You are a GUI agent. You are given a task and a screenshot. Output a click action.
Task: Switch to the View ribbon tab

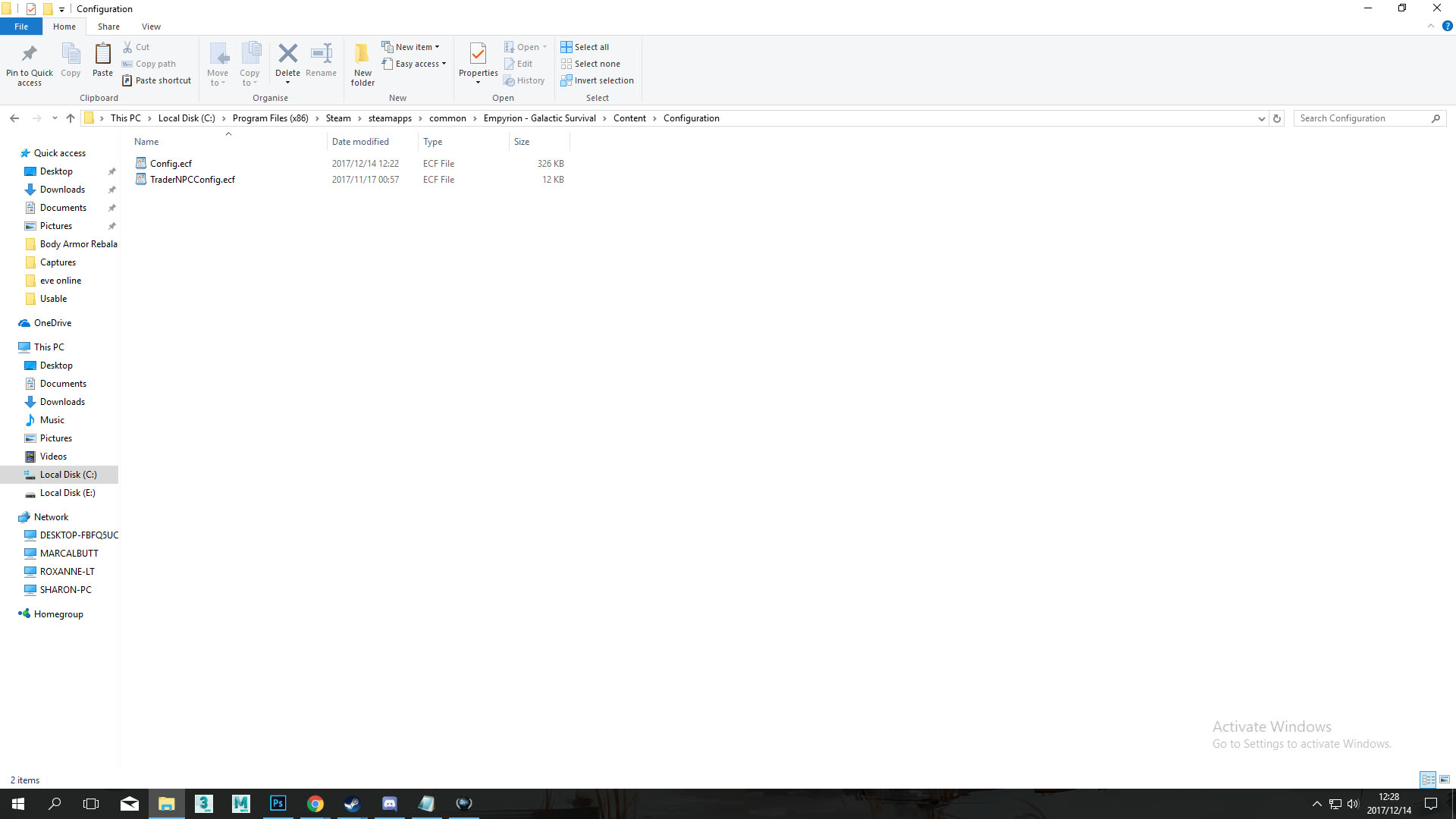tap(151, 27)
